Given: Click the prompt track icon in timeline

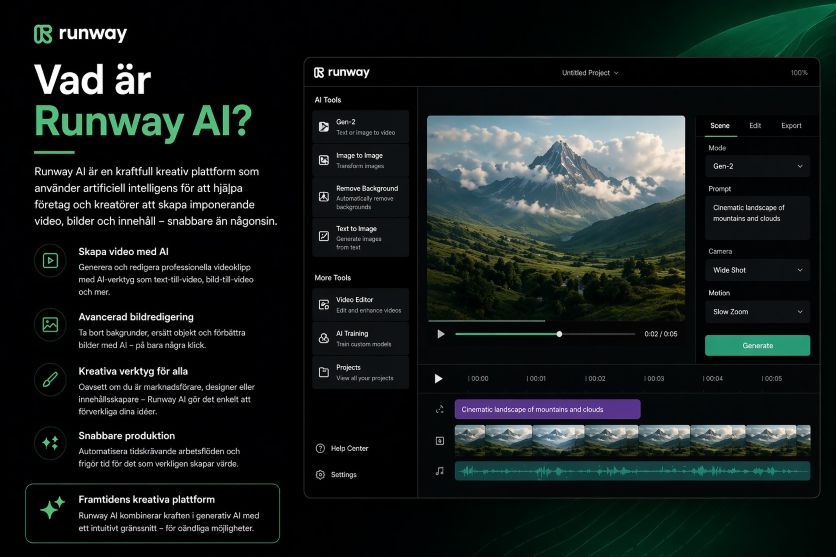Looking at the screenshot, I should click(x=439, y=409).
